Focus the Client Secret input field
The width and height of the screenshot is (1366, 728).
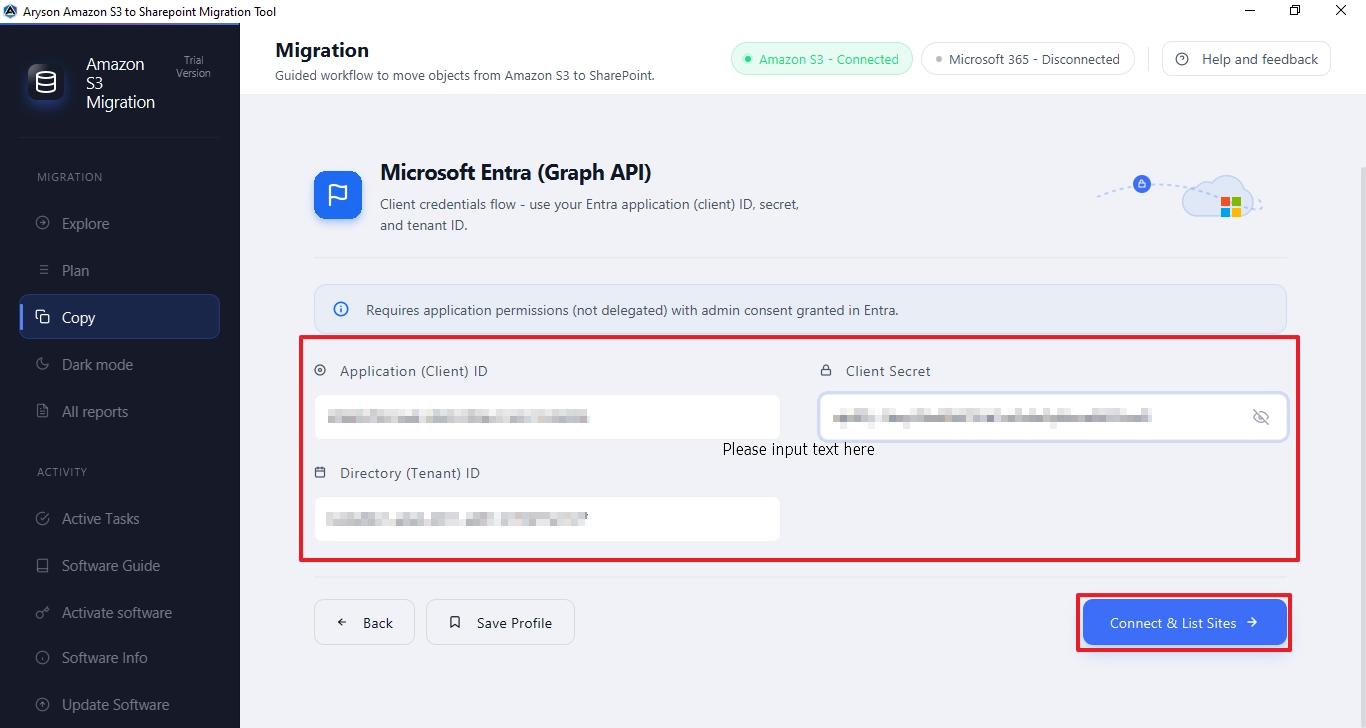[x=1053, y=417]
